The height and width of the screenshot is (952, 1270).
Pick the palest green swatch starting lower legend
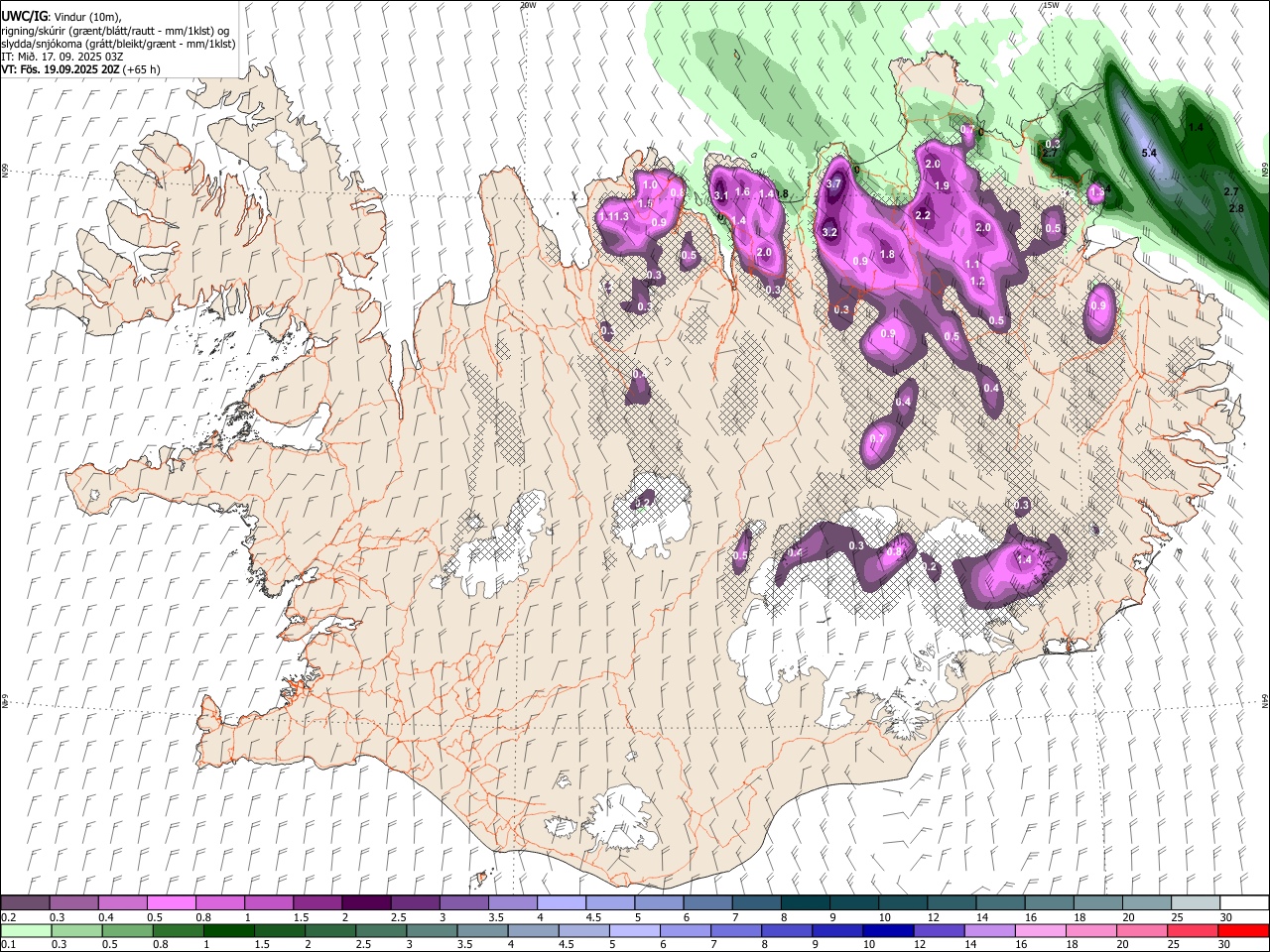point(26,930)
